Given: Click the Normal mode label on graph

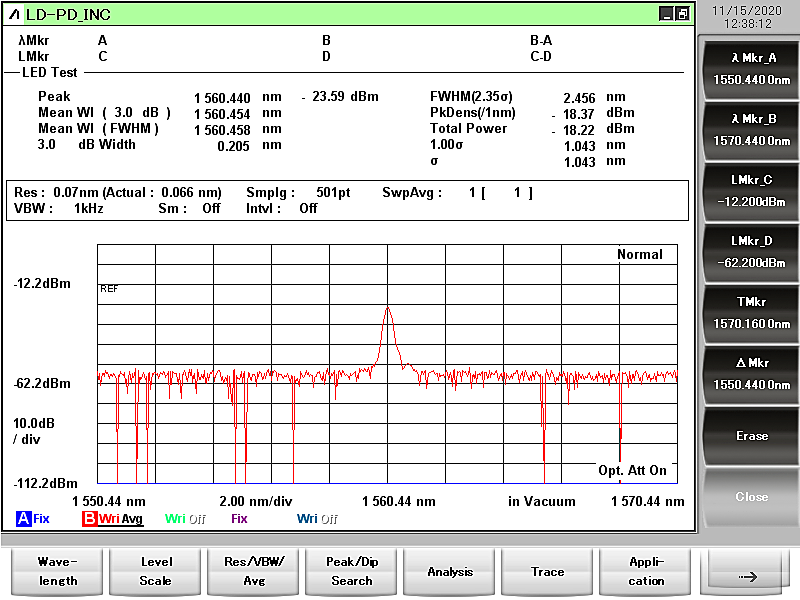Looking at the screenshot, I should click(640, 254).
